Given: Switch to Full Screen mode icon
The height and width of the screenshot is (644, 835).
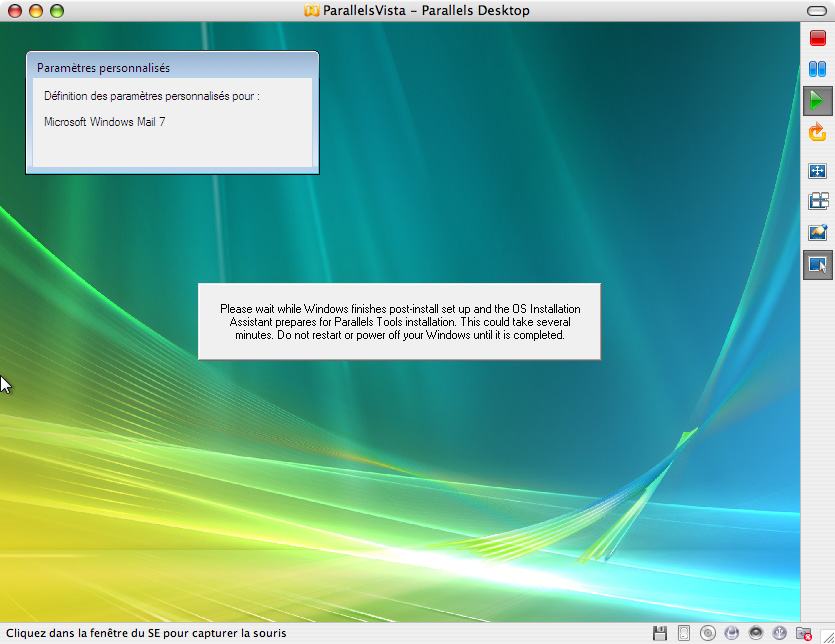Looking at the screenshot, I should [817, 171].
